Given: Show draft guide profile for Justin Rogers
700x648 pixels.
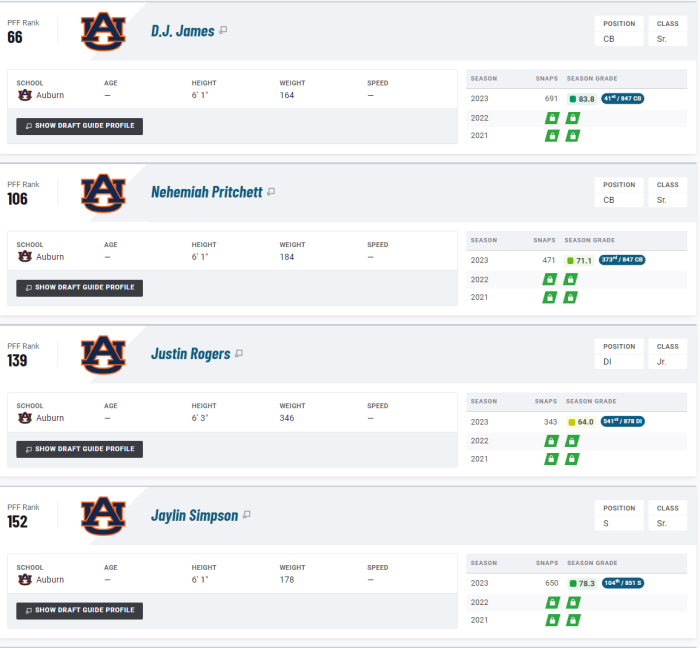Looking at the screenshot, I should coord(79,449).
